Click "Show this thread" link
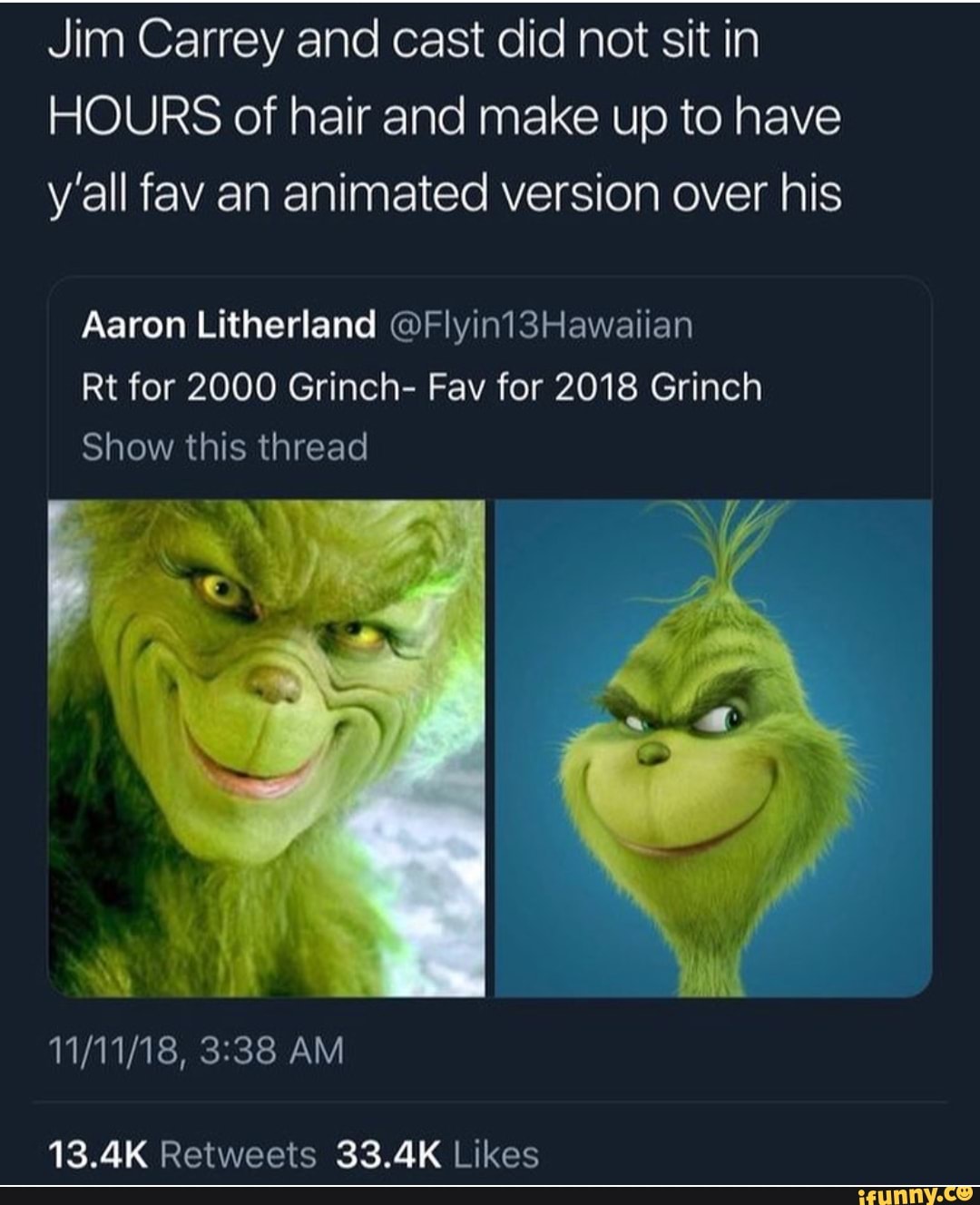The width and height of the screenshot is (980, 1205). point(225,446)
